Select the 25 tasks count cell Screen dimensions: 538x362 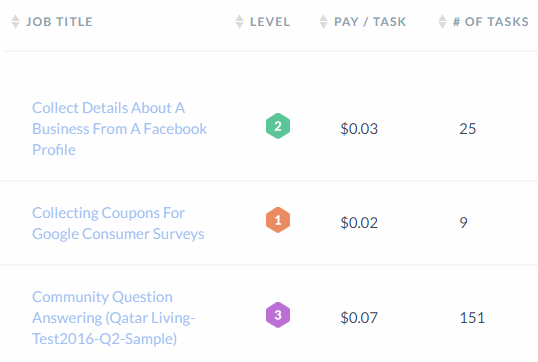coord(468,129)
